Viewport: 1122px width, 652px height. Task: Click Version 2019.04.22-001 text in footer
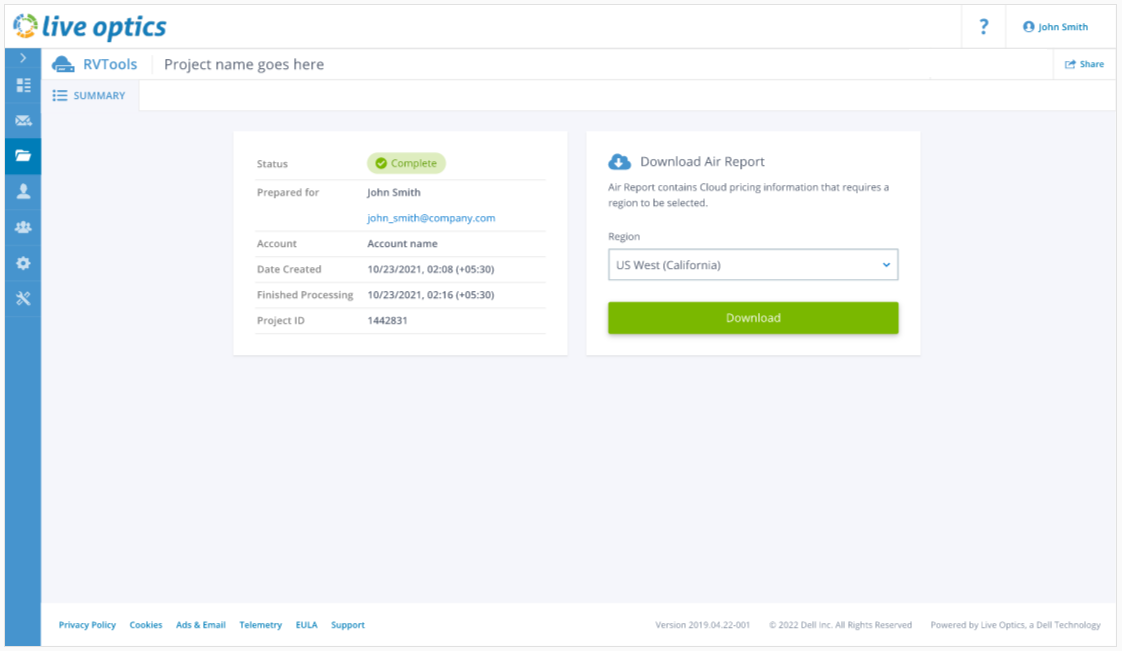pos(703,625)
